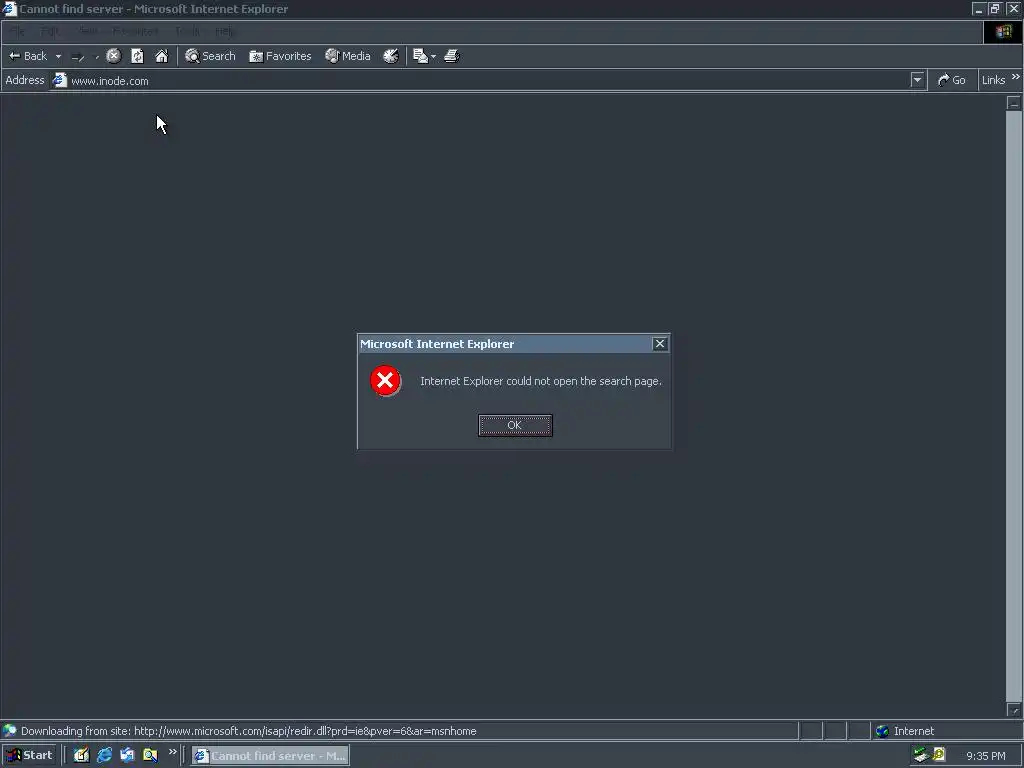This screenshot has height=768, width=1024.
Task: Open the Back history dropdown arrow
Action: (x=58, y=56)
